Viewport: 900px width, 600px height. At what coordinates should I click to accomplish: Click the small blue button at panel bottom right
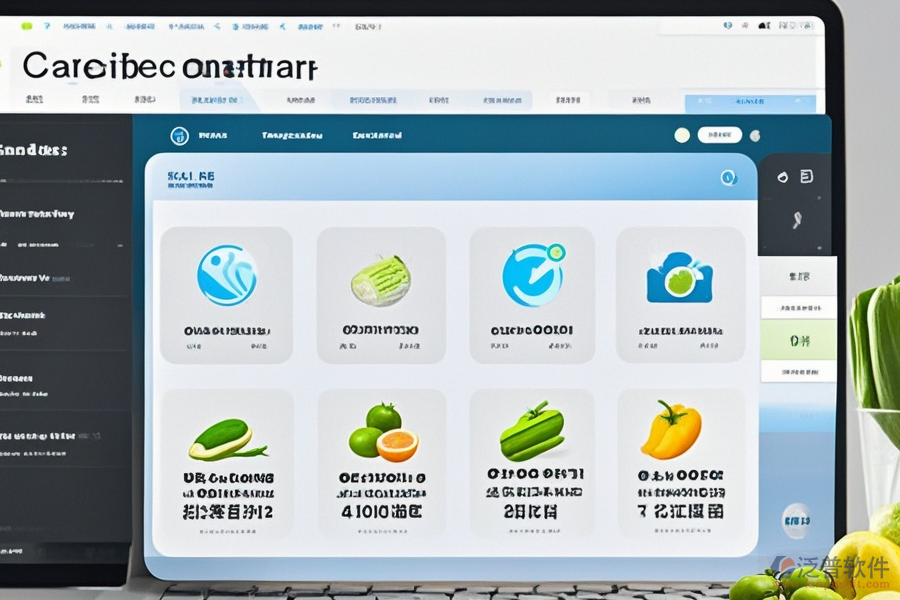pyautogui.click(x=797, y=520)
